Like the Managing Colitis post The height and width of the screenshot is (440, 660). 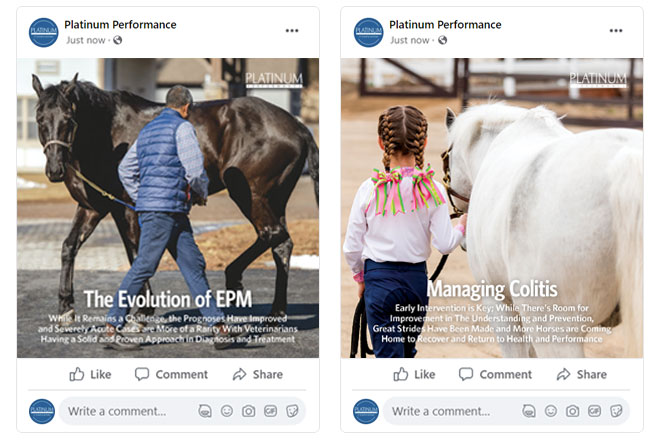click(414, 374)
